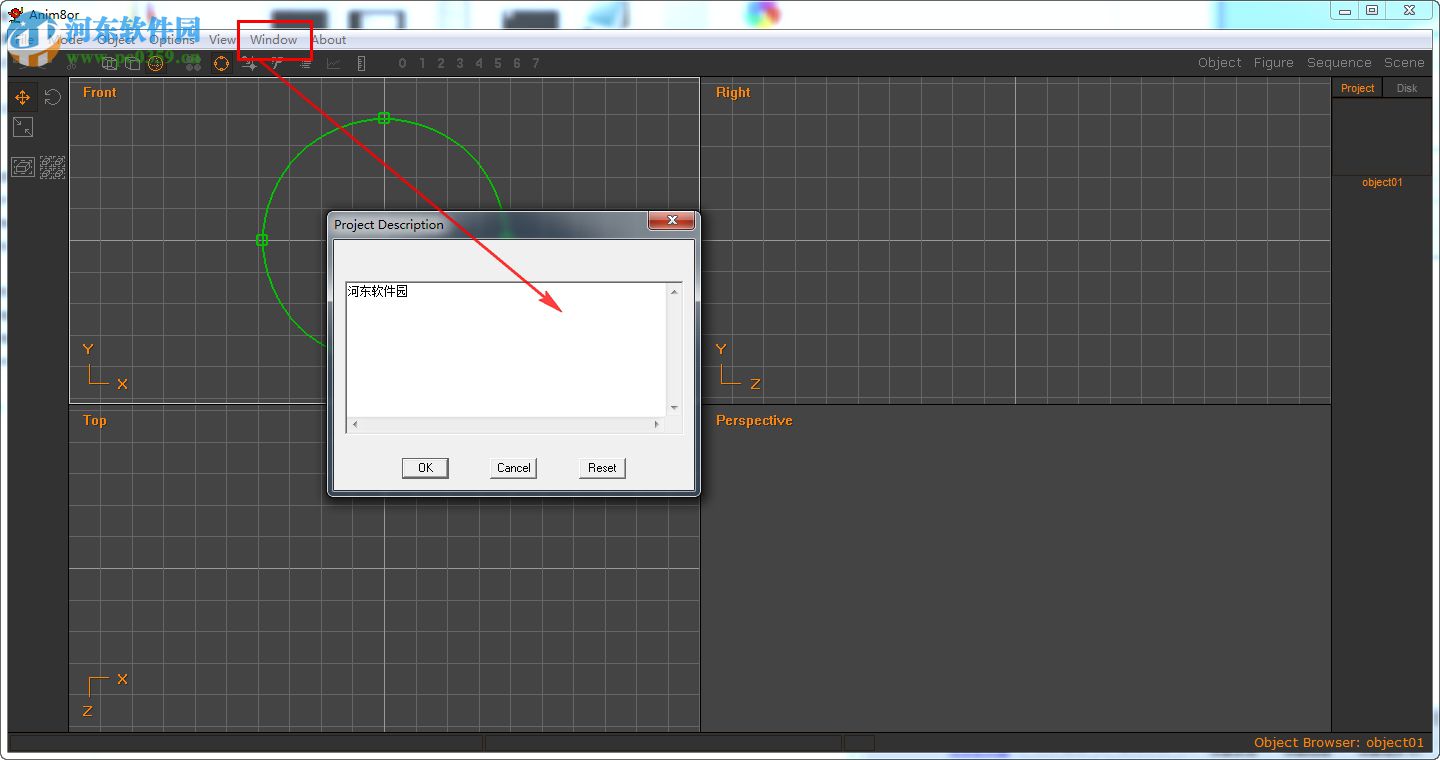Click the object bounding-box select icon
Image resolution: width=1440 pixels, height=760 pixels.
click(23, 166)
